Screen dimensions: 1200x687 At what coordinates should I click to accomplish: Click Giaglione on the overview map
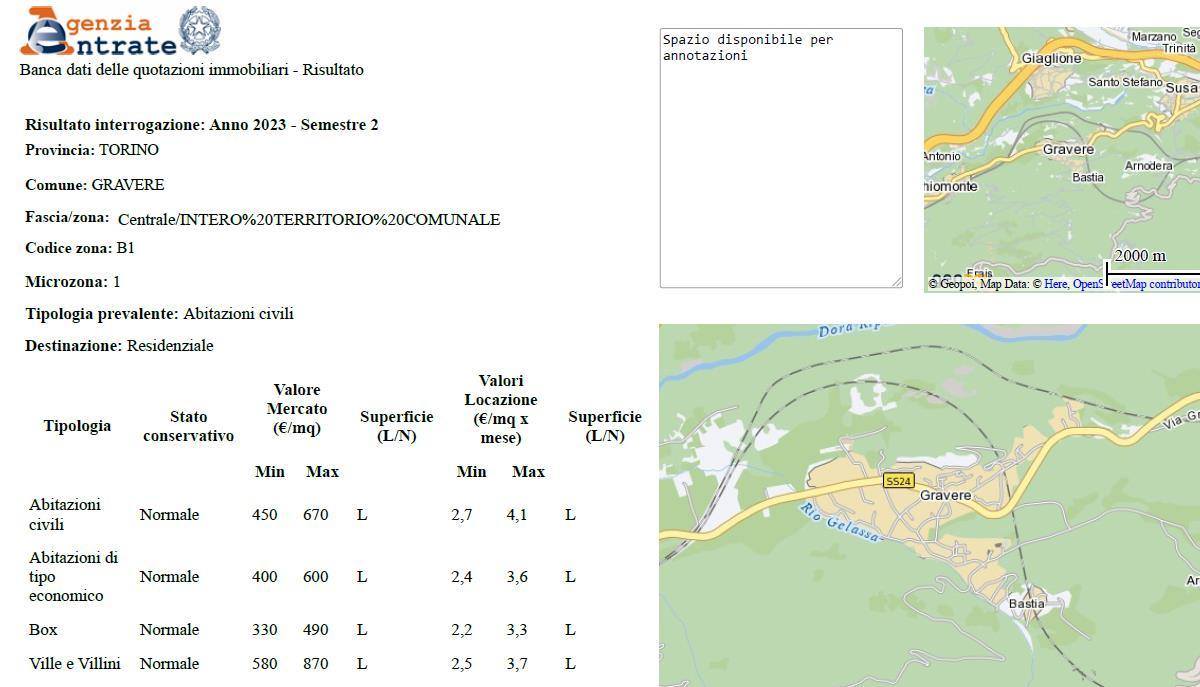1051,59
